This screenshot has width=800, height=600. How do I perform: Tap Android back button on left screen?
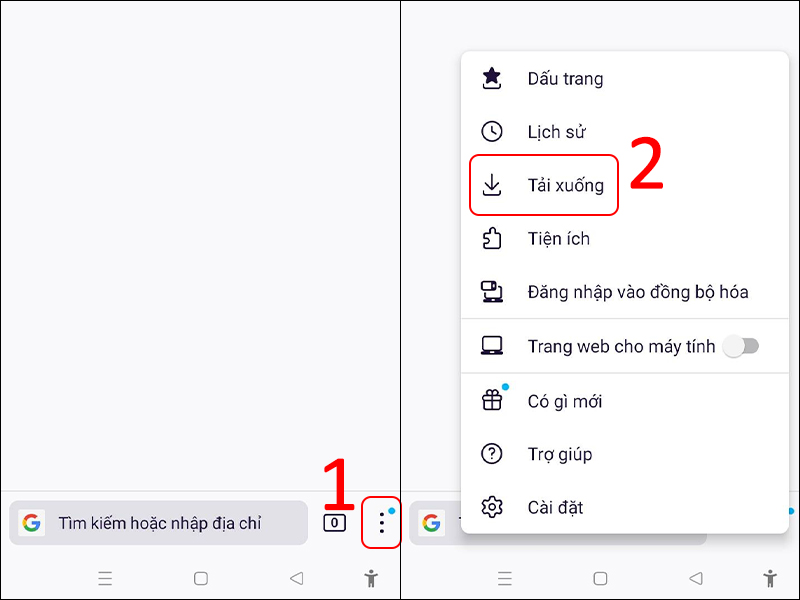(x=296, y=579)
